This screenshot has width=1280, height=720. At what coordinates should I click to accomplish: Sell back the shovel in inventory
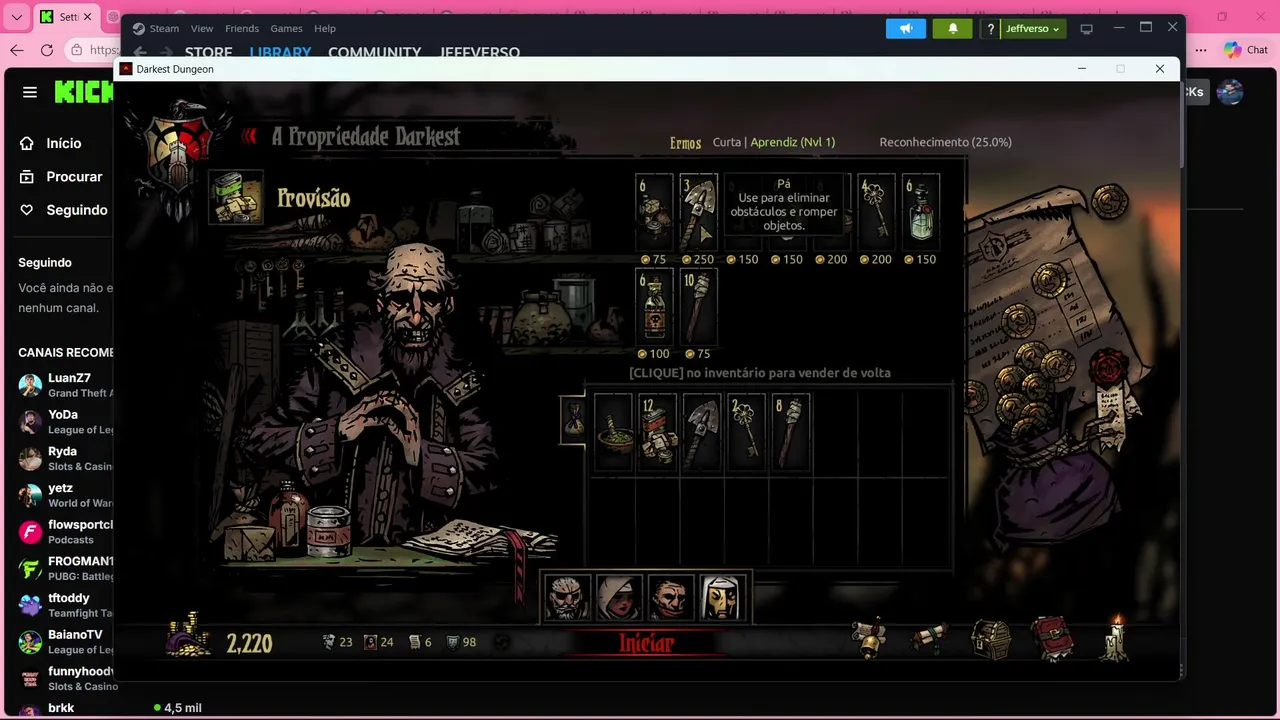pyautogui.click(x=702, y=432)
